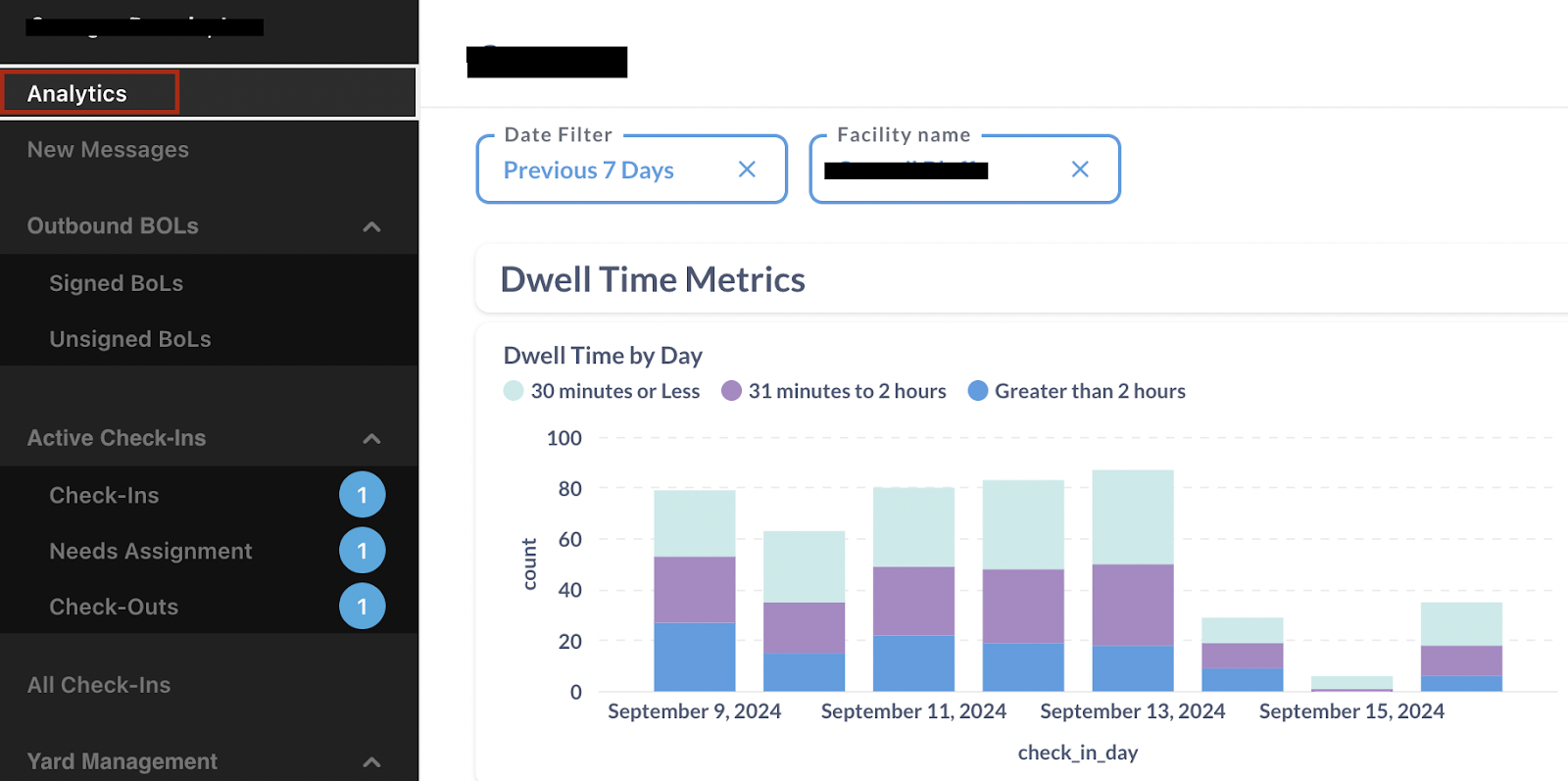Select All Check-Ins in sidebar
The height and width of the screenshot is (781, 1568).
click(98, 685)
